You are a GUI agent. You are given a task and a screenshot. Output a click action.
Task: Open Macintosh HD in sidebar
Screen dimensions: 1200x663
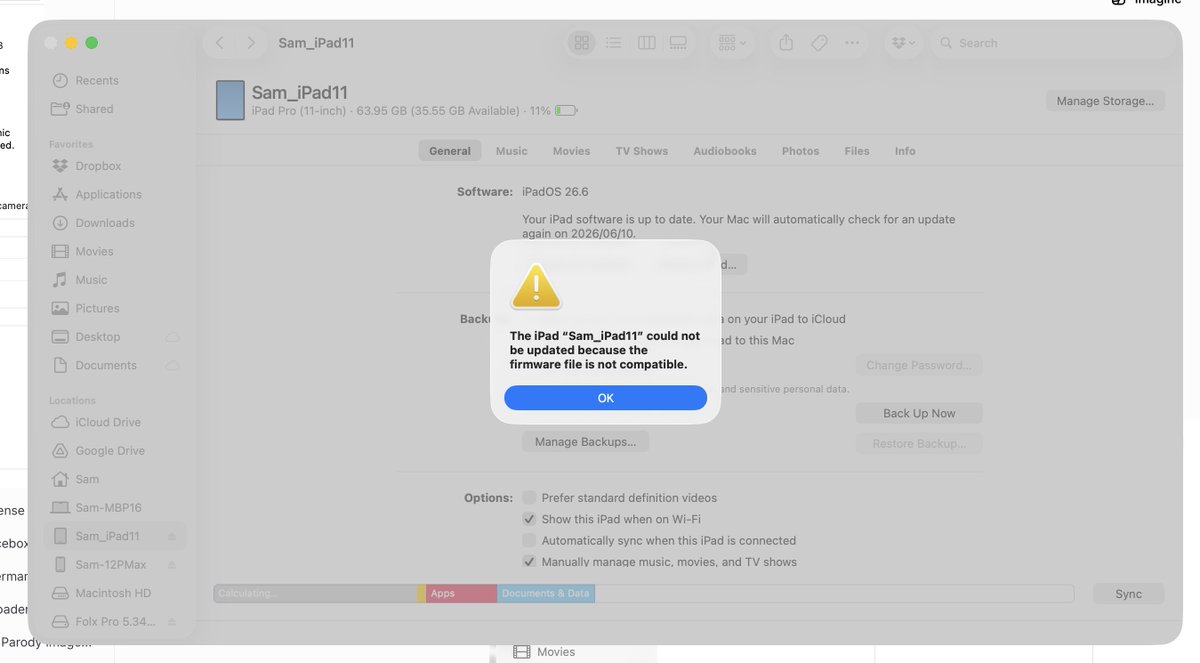(x=115, y=593)
